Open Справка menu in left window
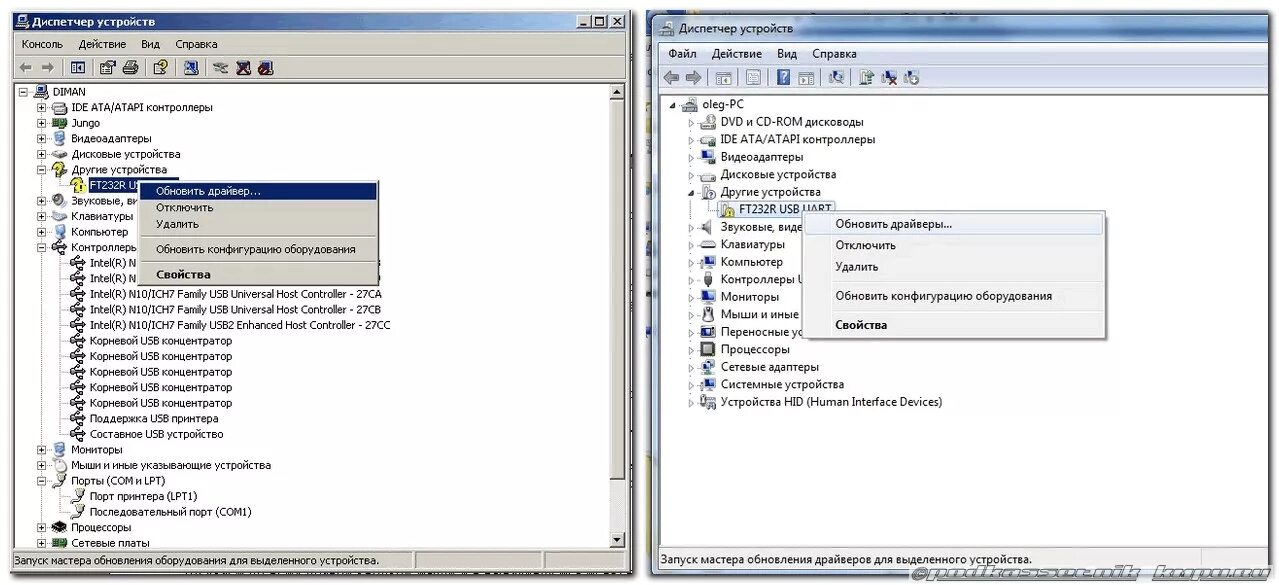 pyautogui.click(x=196, y=44)
